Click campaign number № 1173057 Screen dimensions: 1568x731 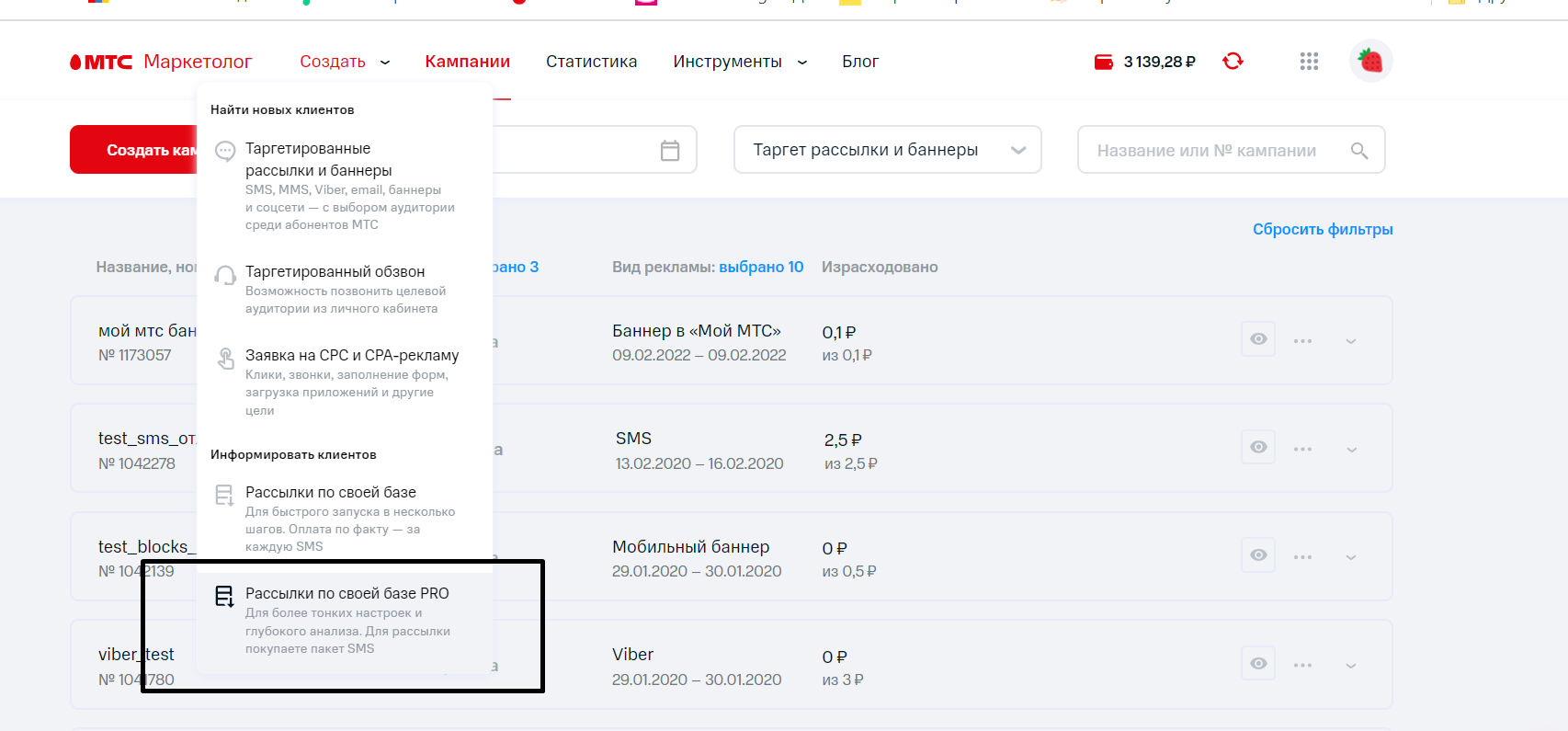click(135, 355)
